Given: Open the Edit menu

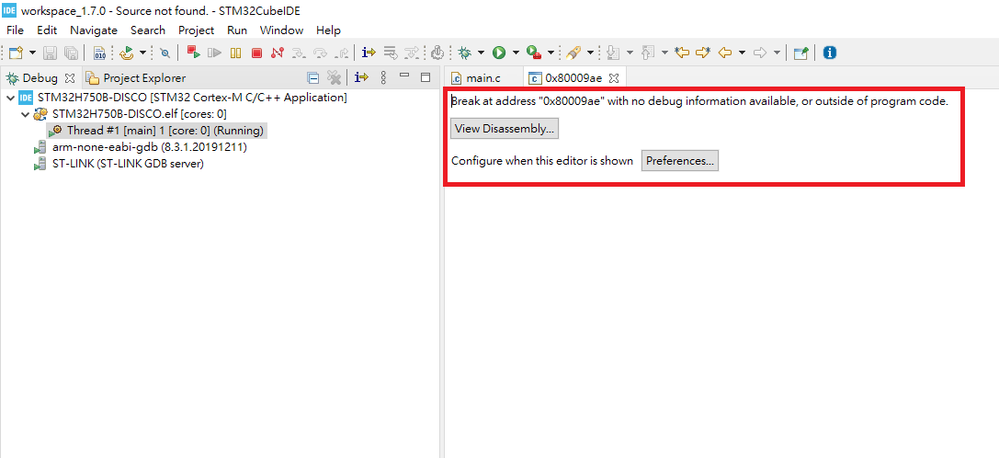Looking at the screenshot, I should pyautogui.click(x=47, y=30).
